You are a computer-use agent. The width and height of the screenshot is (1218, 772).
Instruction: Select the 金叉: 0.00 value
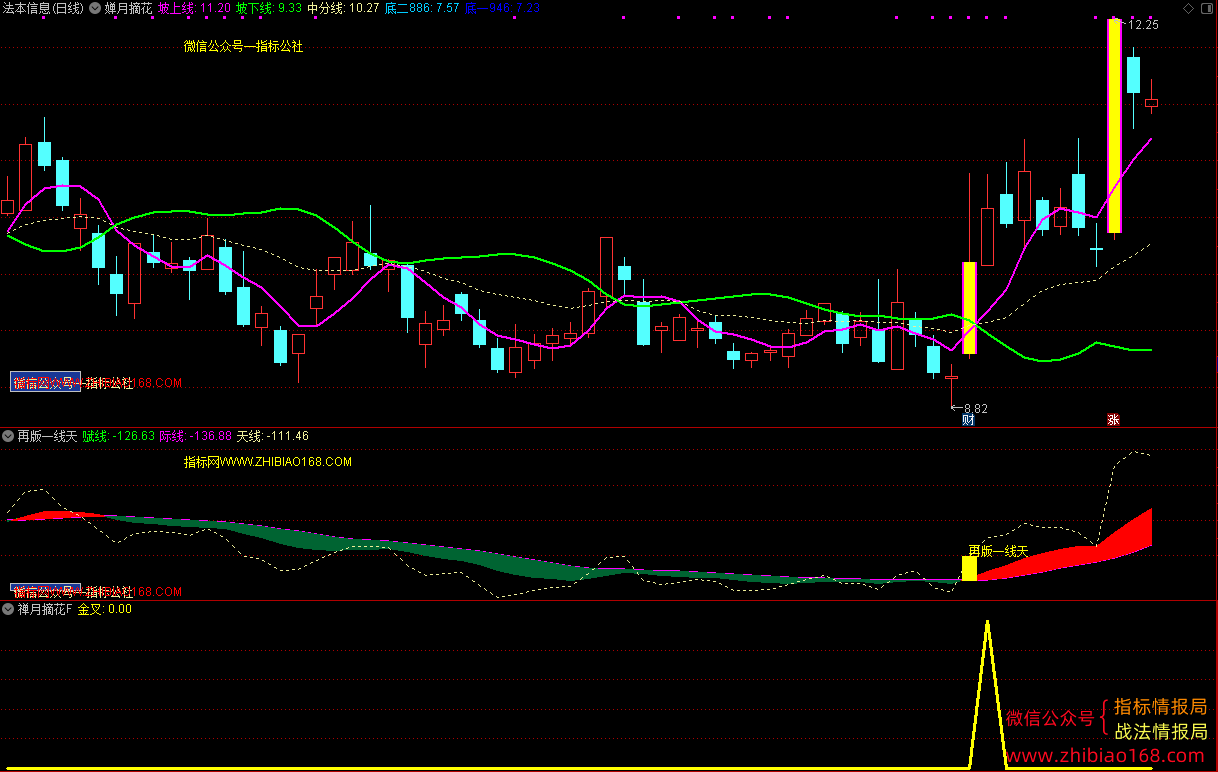point(105,608)
